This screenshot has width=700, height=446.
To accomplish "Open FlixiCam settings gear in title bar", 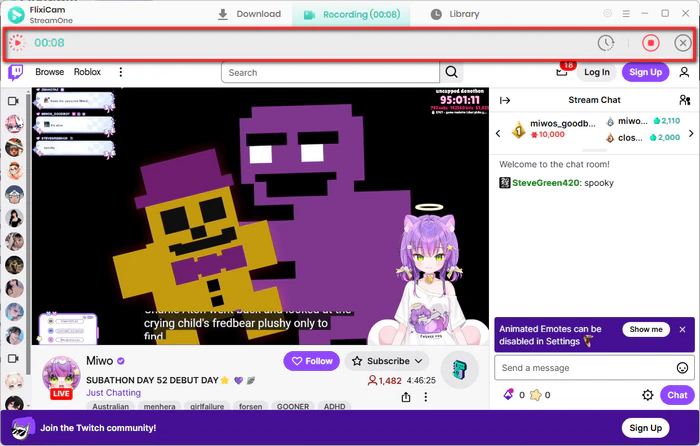I will (x=607, y=13).
